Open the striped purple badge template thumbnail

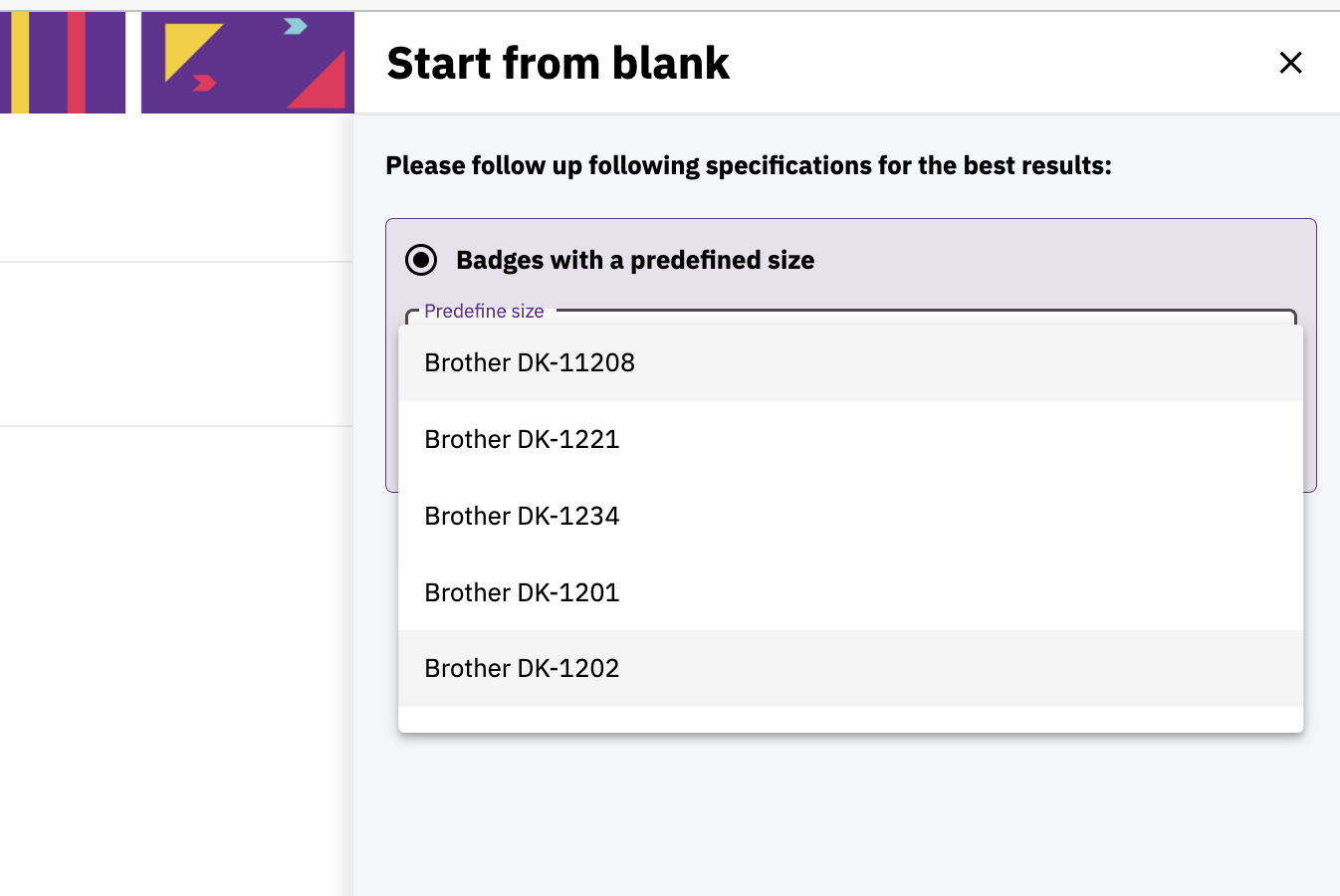pyautogui.click(x=63, y=63)
